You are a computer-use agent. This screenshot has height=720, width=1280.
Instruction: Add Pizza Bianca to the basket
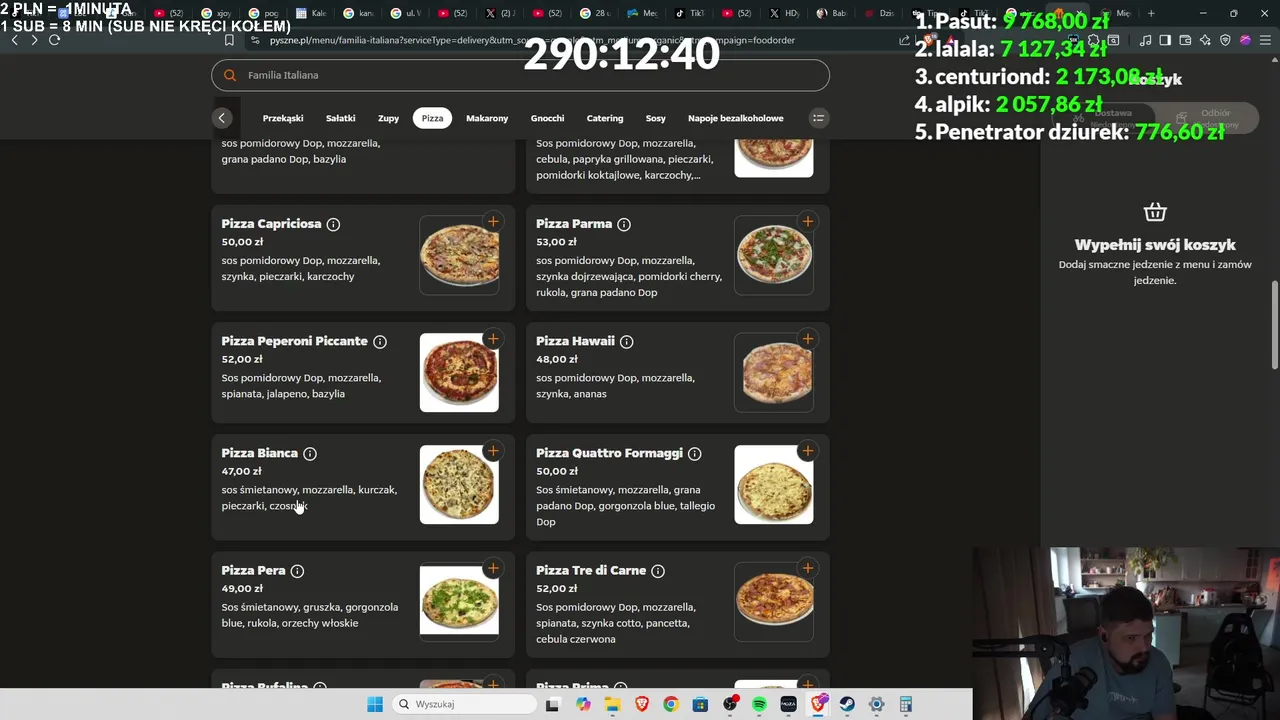(x=493, y=451)
